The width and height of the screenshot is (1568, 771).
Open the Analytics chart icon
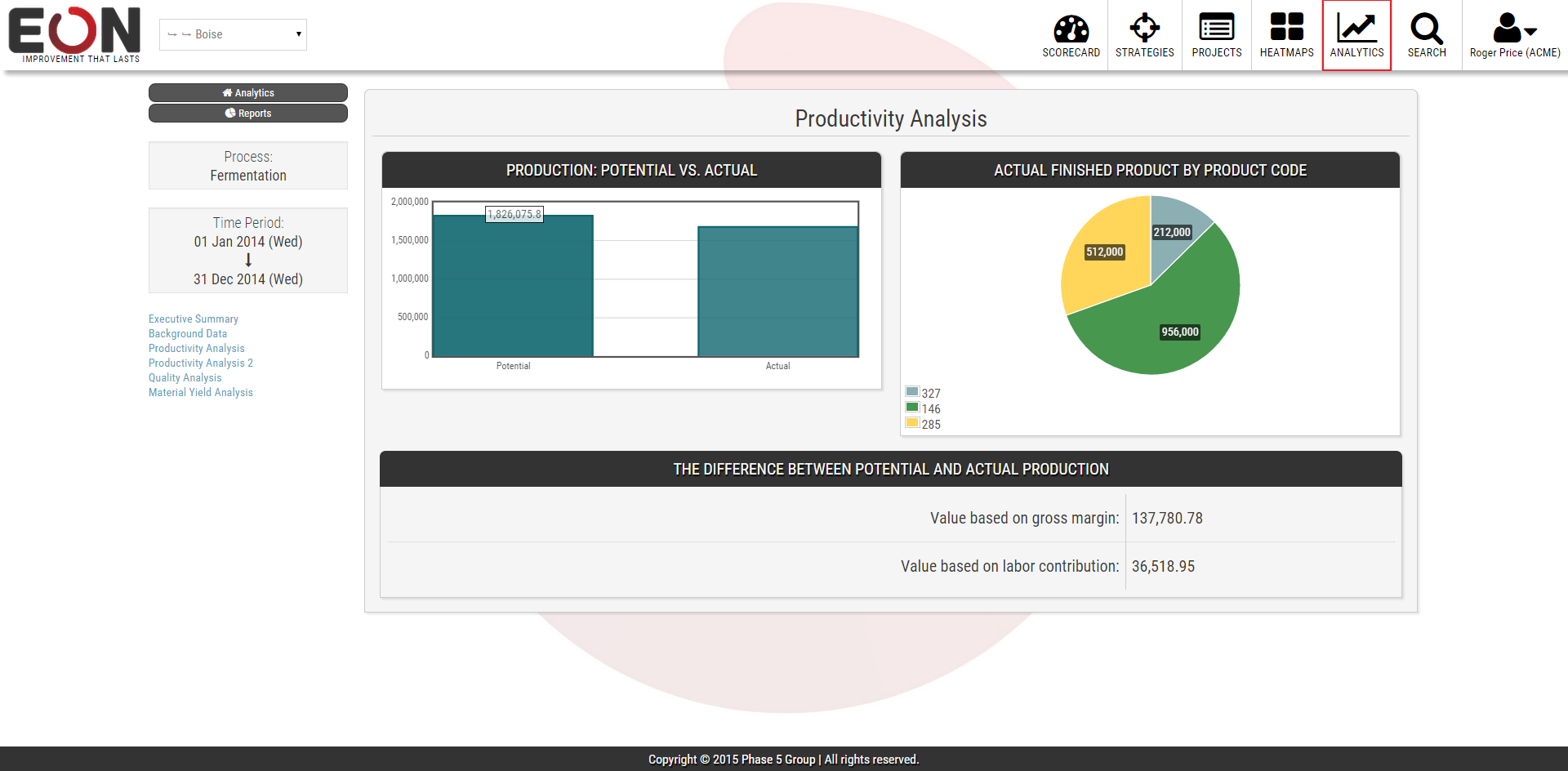pyautogui.click(x=1356, y=29)
